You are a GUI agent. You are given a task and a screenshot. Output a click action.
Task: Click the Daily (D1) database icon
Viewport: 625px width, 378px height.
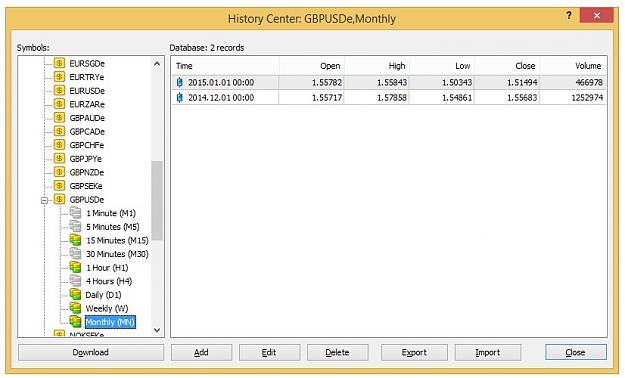tap(75, 294)
